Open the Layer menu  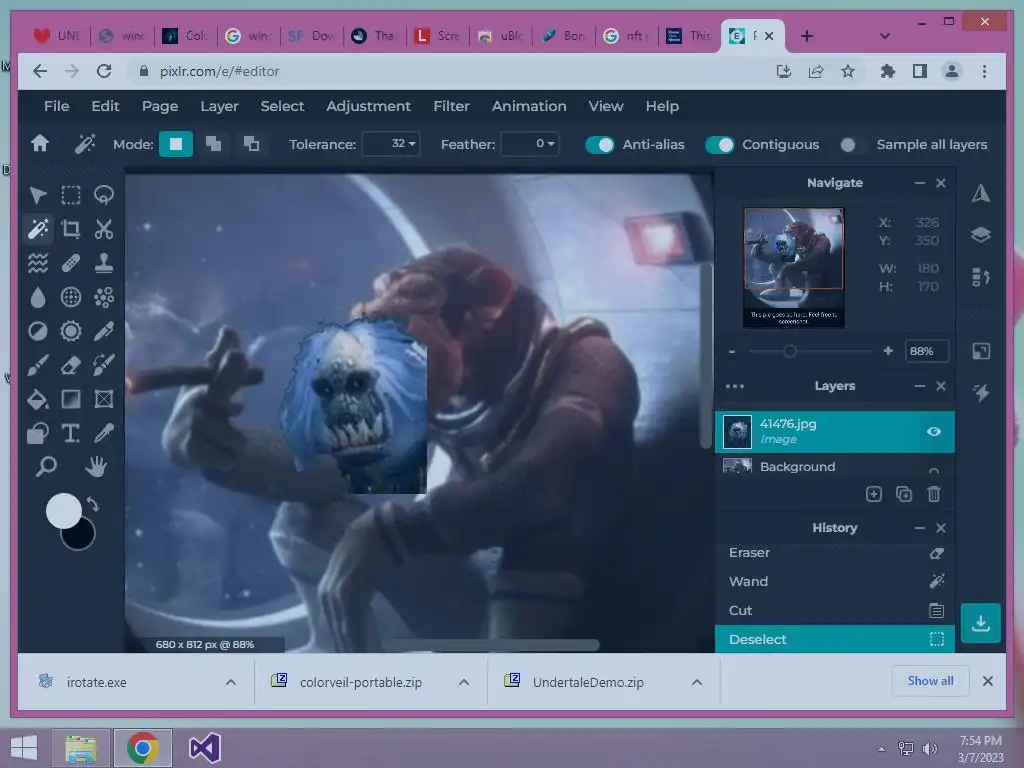point(219,106)
